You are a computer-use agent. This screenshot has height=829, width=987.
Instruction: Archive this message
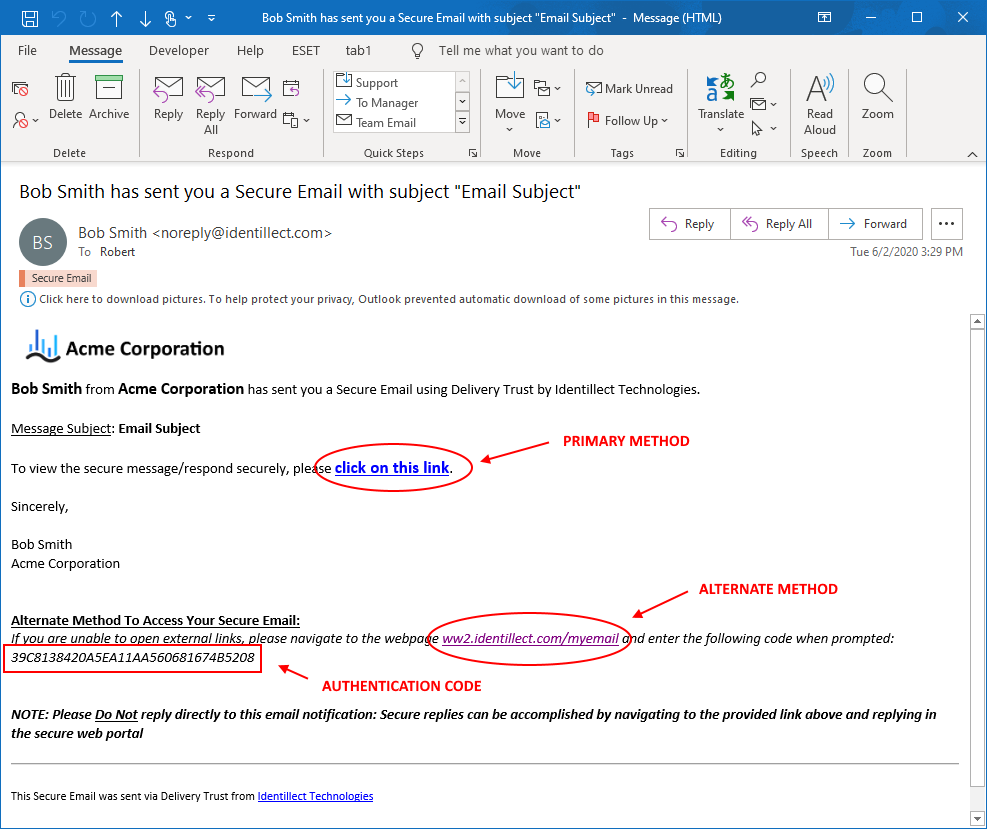(x=109, y=96)
